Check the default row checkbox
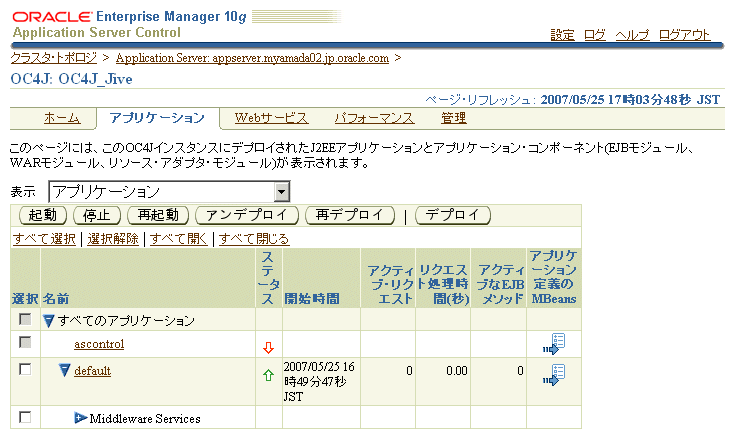 tap(25, 369)
